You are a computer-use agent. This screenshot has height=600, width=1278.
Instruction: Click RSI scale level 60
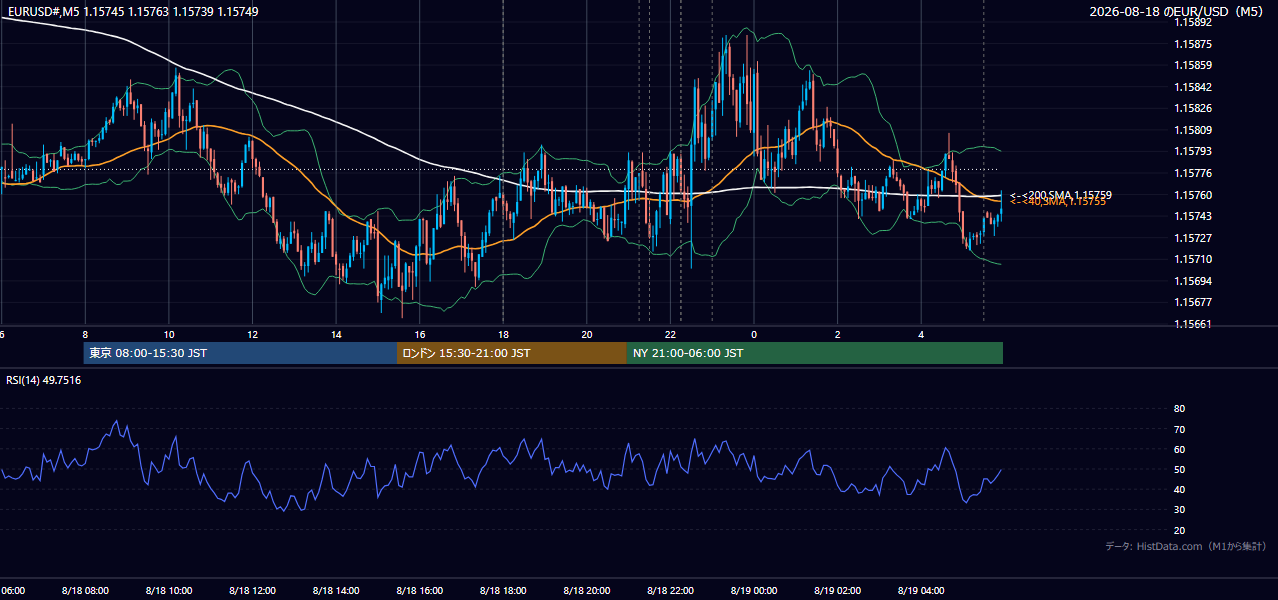tap(1179, 449)
